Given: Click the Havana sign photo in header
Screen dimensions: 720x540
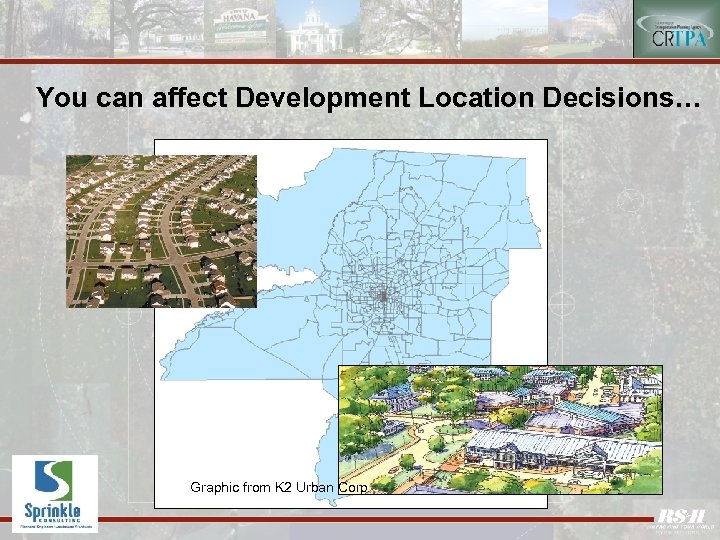Looking at the screenshot, I should 240,28.
